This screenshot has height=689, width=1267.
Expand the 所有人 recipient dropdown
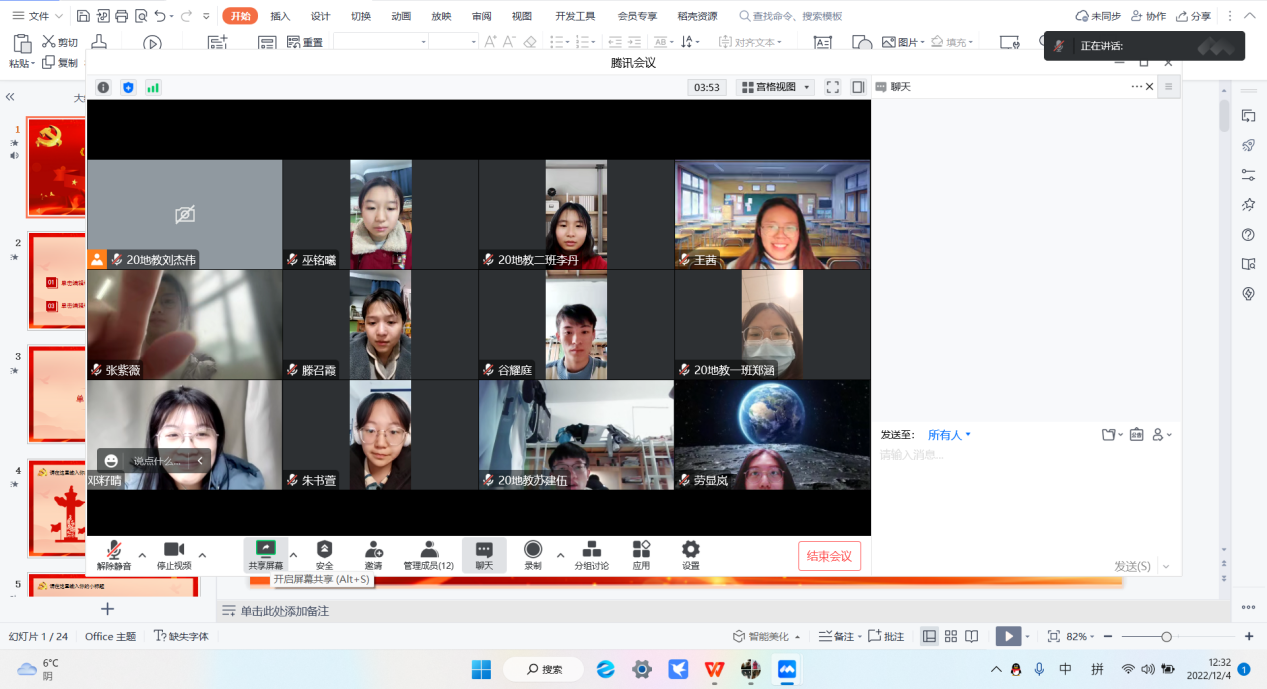[x=949, y=435]
